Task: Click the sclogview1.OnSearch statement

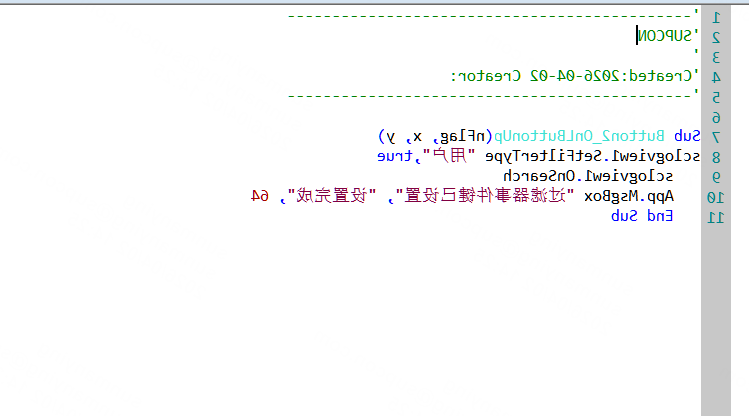Action: coord(588,177)
